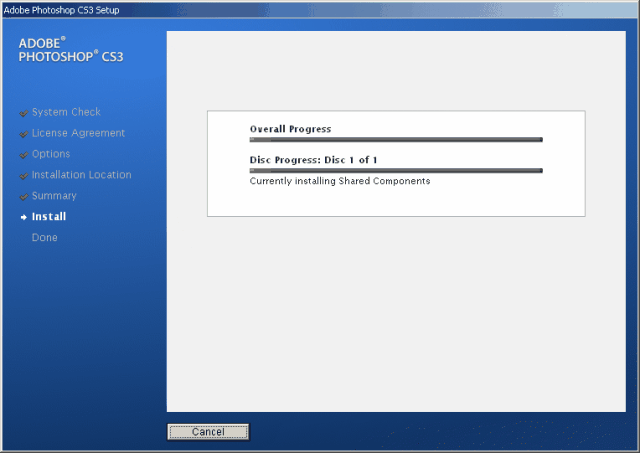Image resolution: width=640 pixels, height=453 pixels.
Task: Select the License Agreement step
Action: point(78,133)
